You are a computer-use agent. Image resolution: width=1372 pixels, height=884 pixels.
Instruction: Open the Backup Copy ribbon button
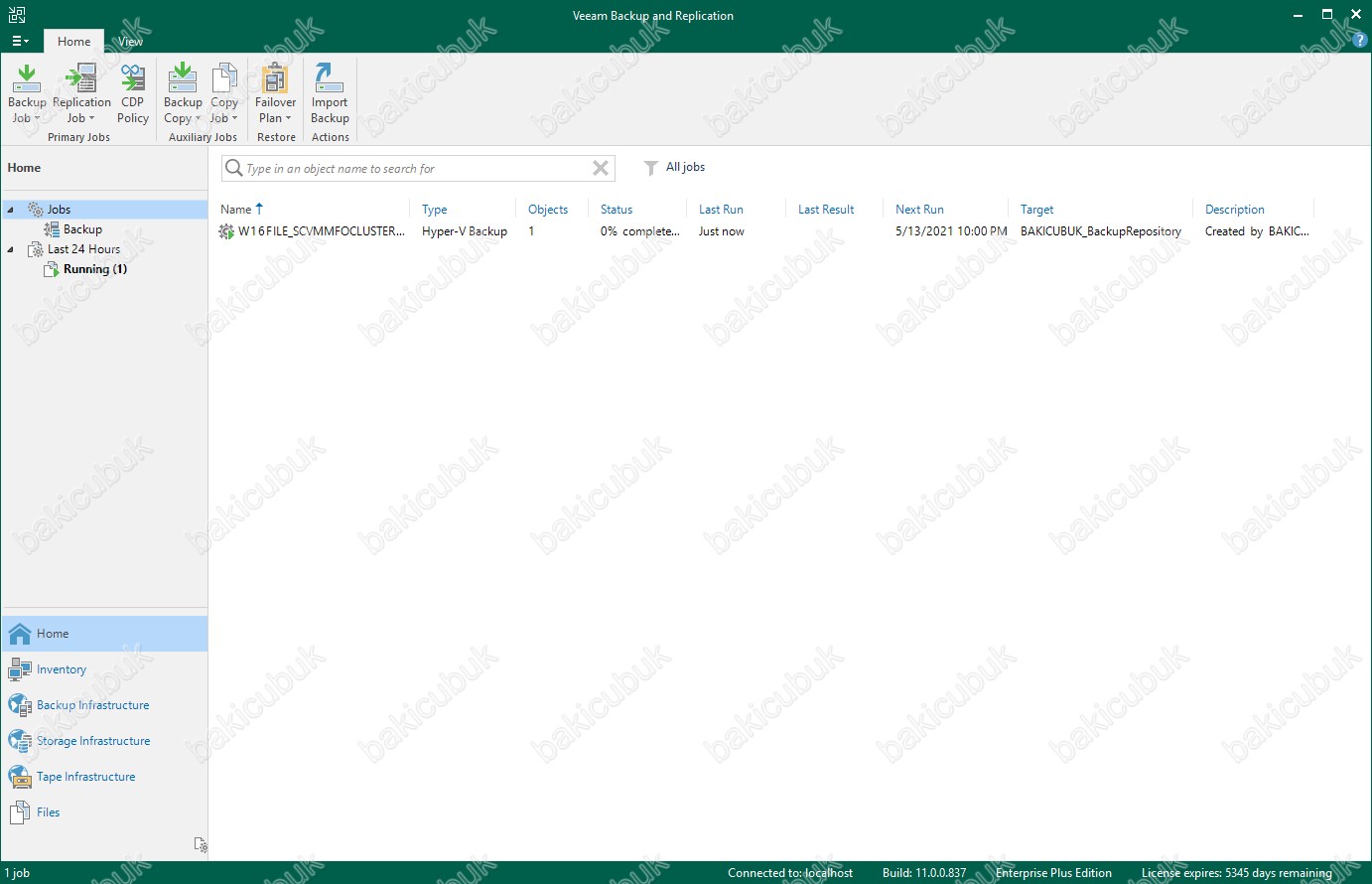183,93
